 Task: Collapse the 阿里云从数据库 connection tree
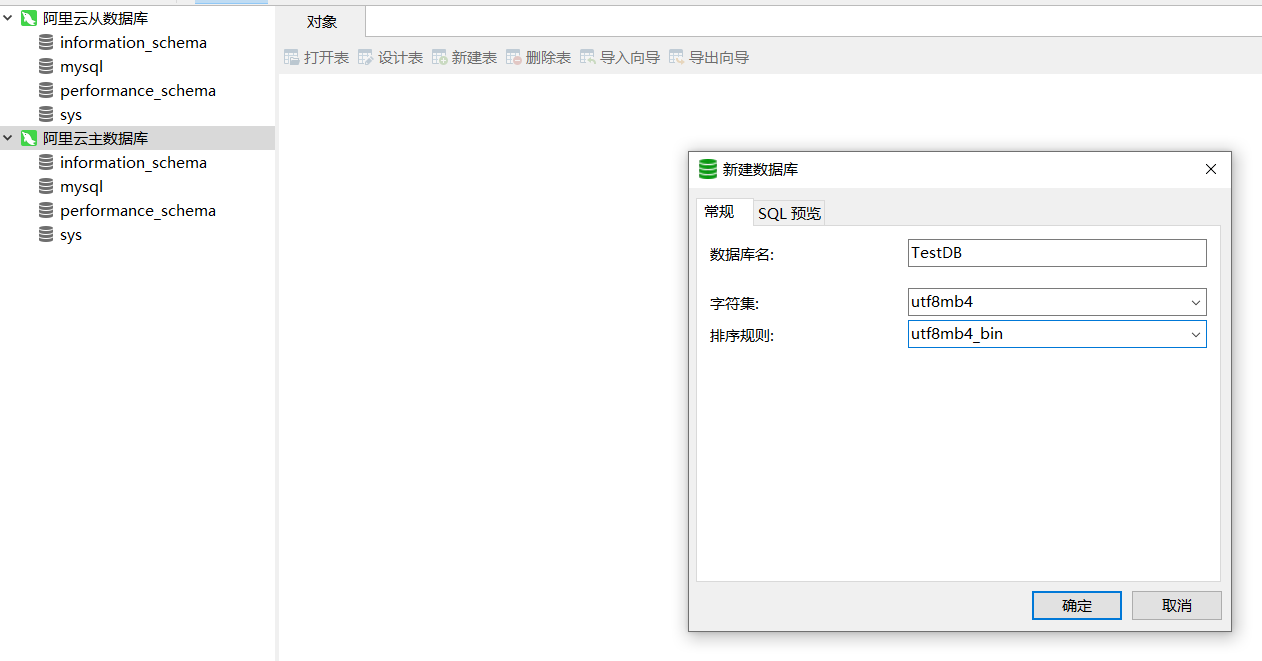click(x=8, y=18)
